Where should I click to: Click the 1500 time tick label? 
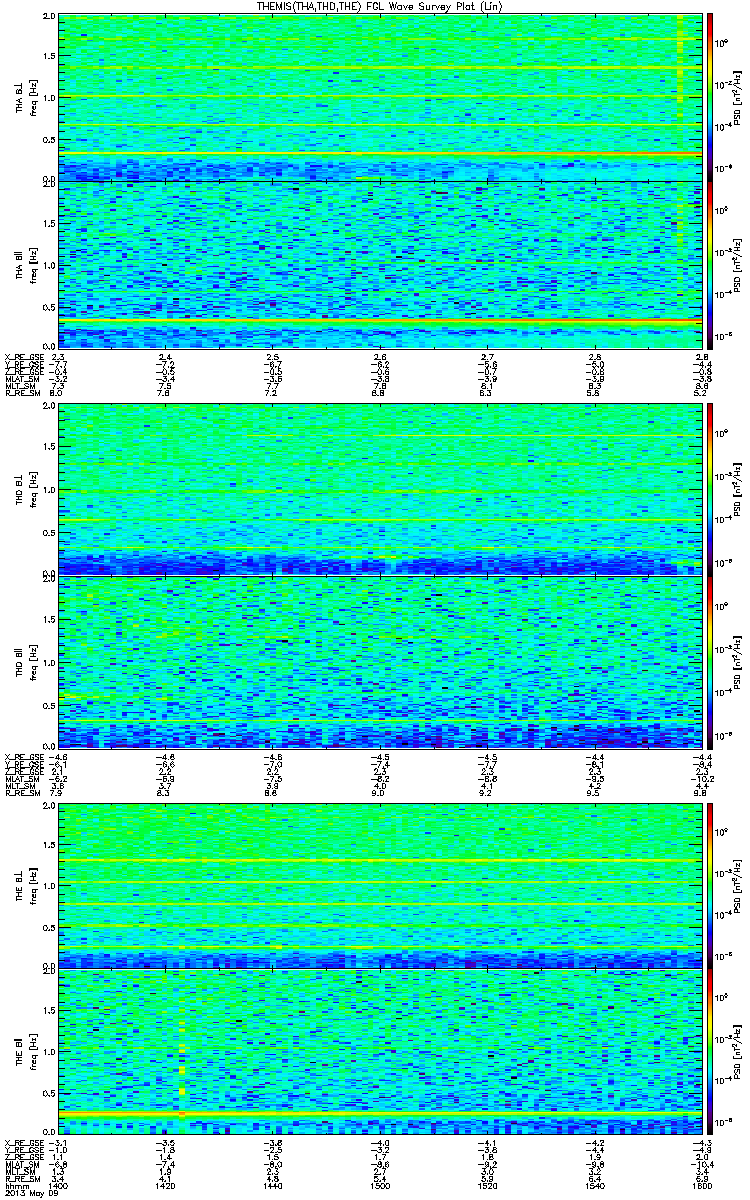tap(380, 1185)
